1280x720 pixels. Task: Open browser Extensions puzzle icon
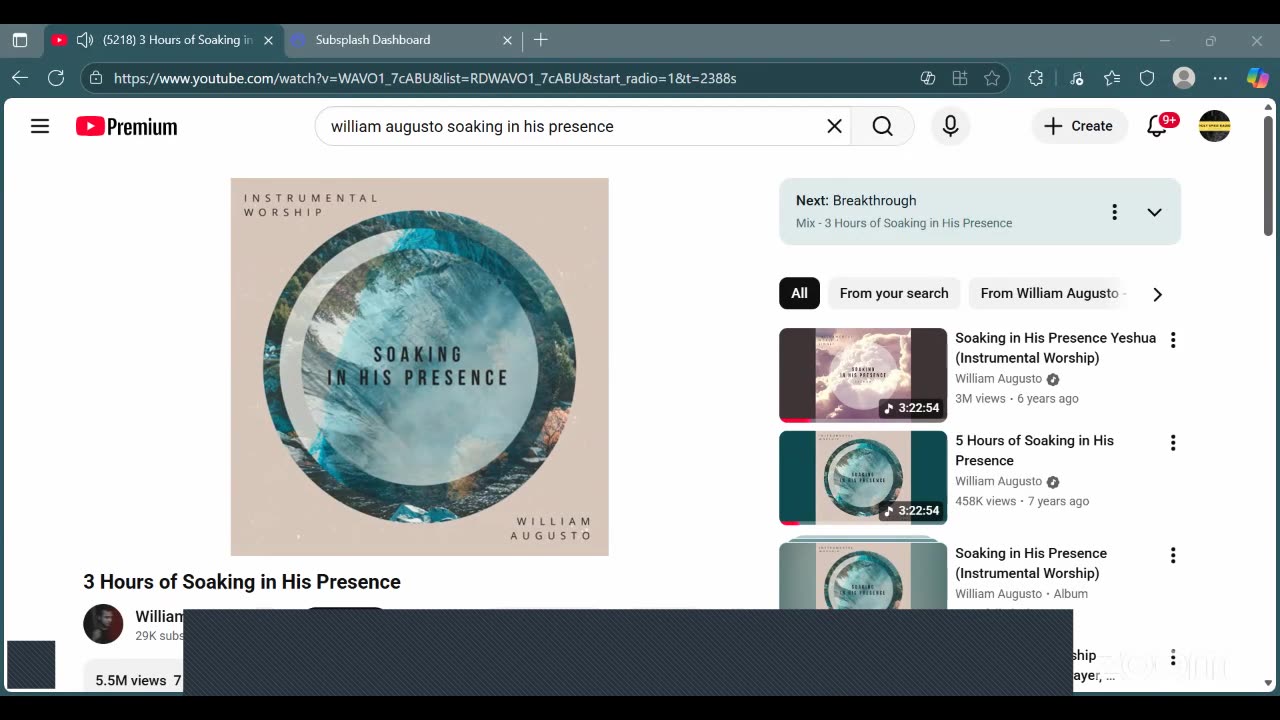point(1036,78)
